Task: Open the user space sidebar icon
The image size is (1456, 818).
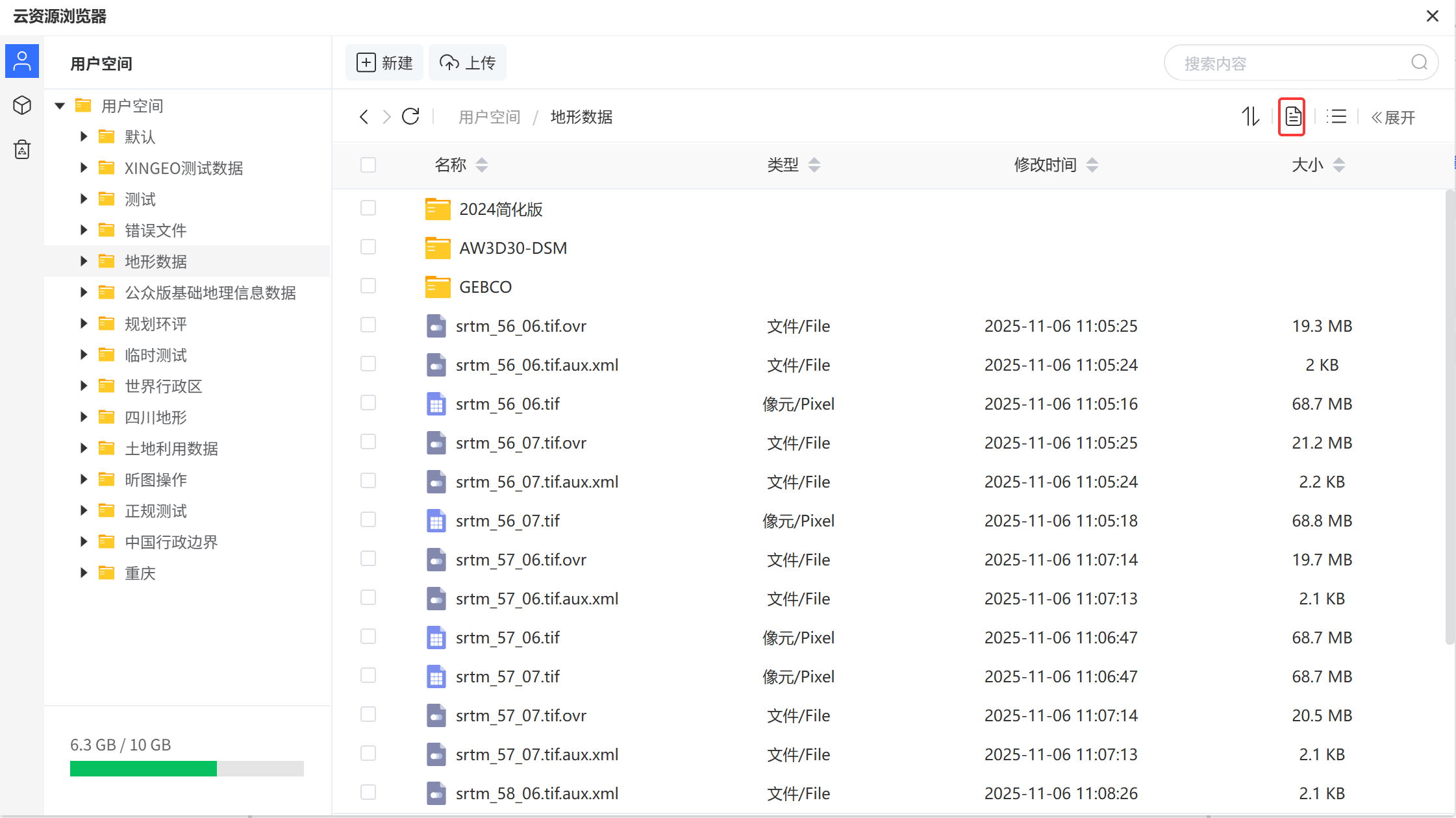Action: coord(22,62)
